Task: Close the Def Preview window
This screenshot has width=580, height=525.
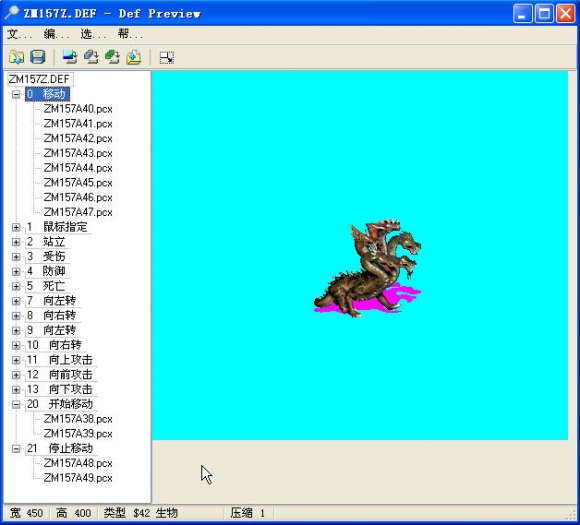Action: click(x=566, y=14)
